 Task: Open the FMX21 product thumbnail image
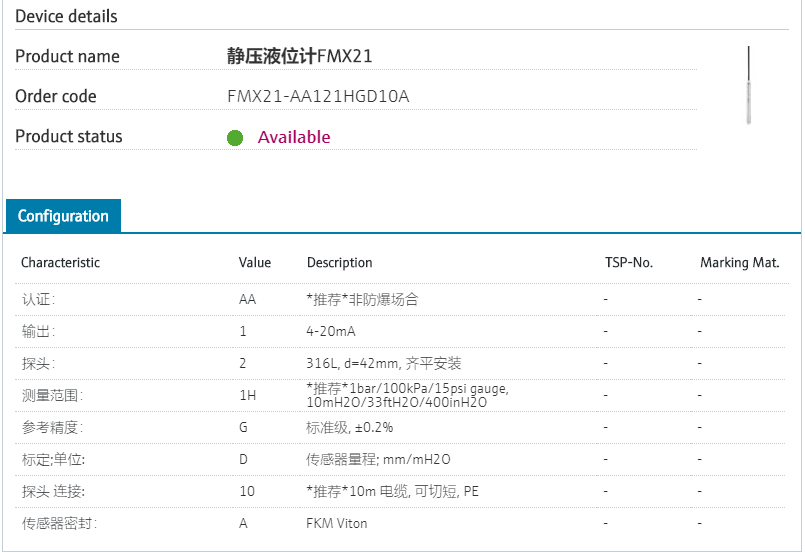coord(749,85)
